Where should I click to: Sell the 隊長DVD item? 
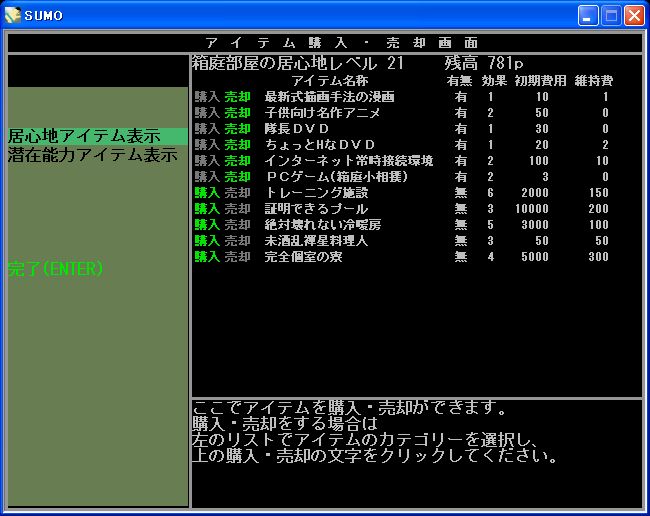click(x=237, y=129)
